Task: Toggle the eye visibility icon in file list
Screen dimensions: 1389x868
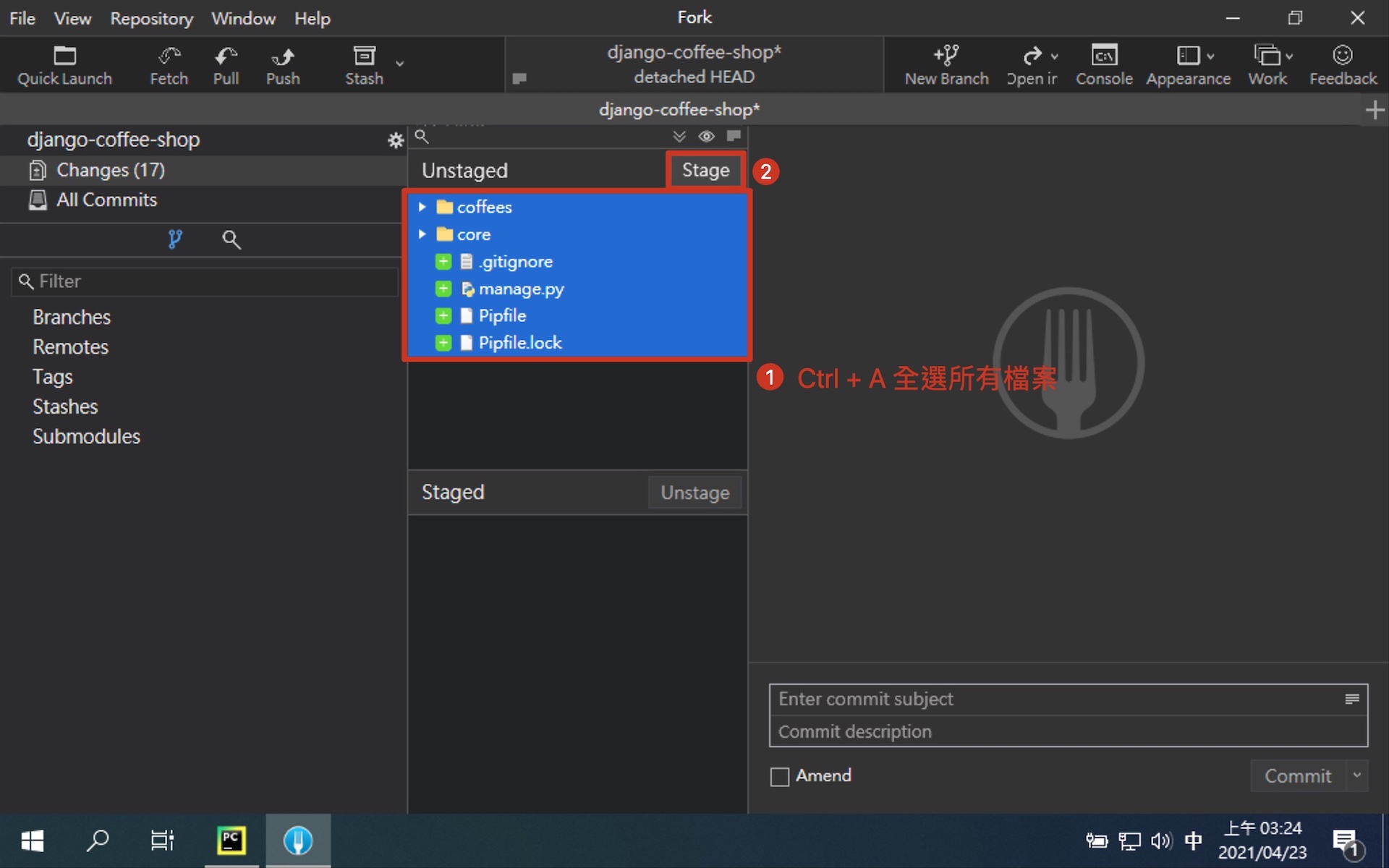Action: [x=707, y=136]
